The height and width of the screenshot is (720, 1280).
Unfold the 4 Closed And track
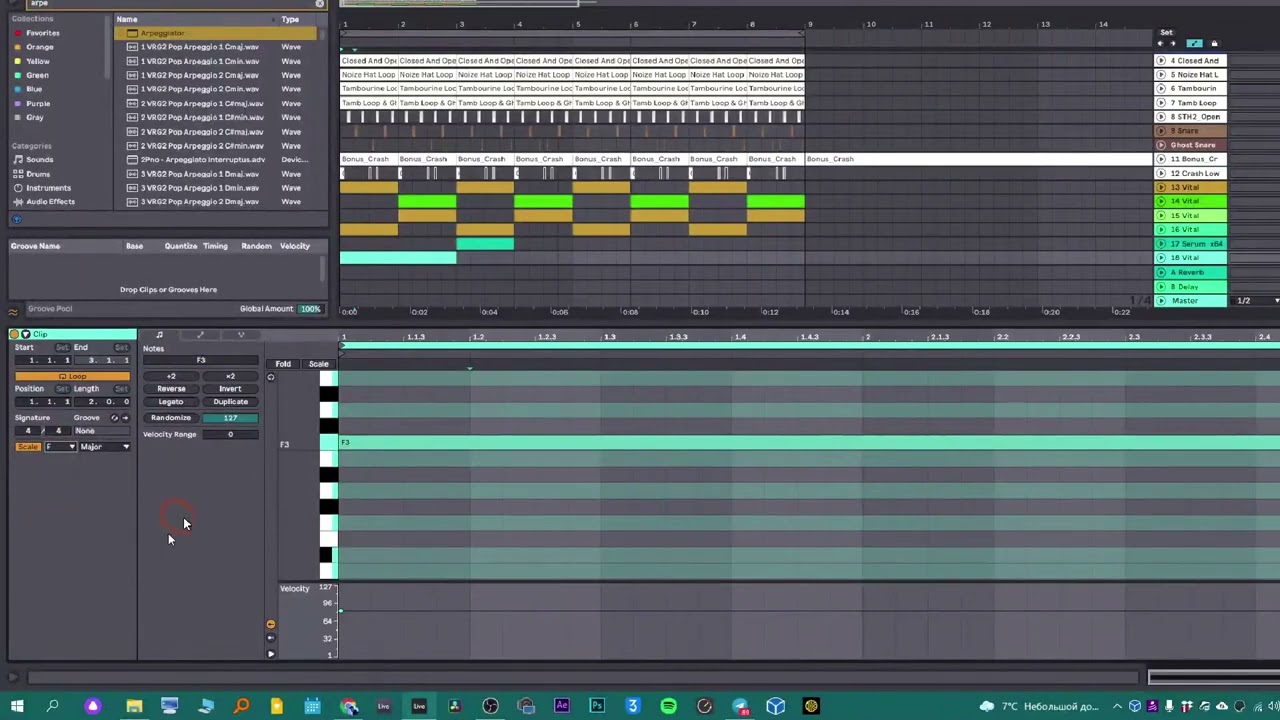pos(1161,61)
